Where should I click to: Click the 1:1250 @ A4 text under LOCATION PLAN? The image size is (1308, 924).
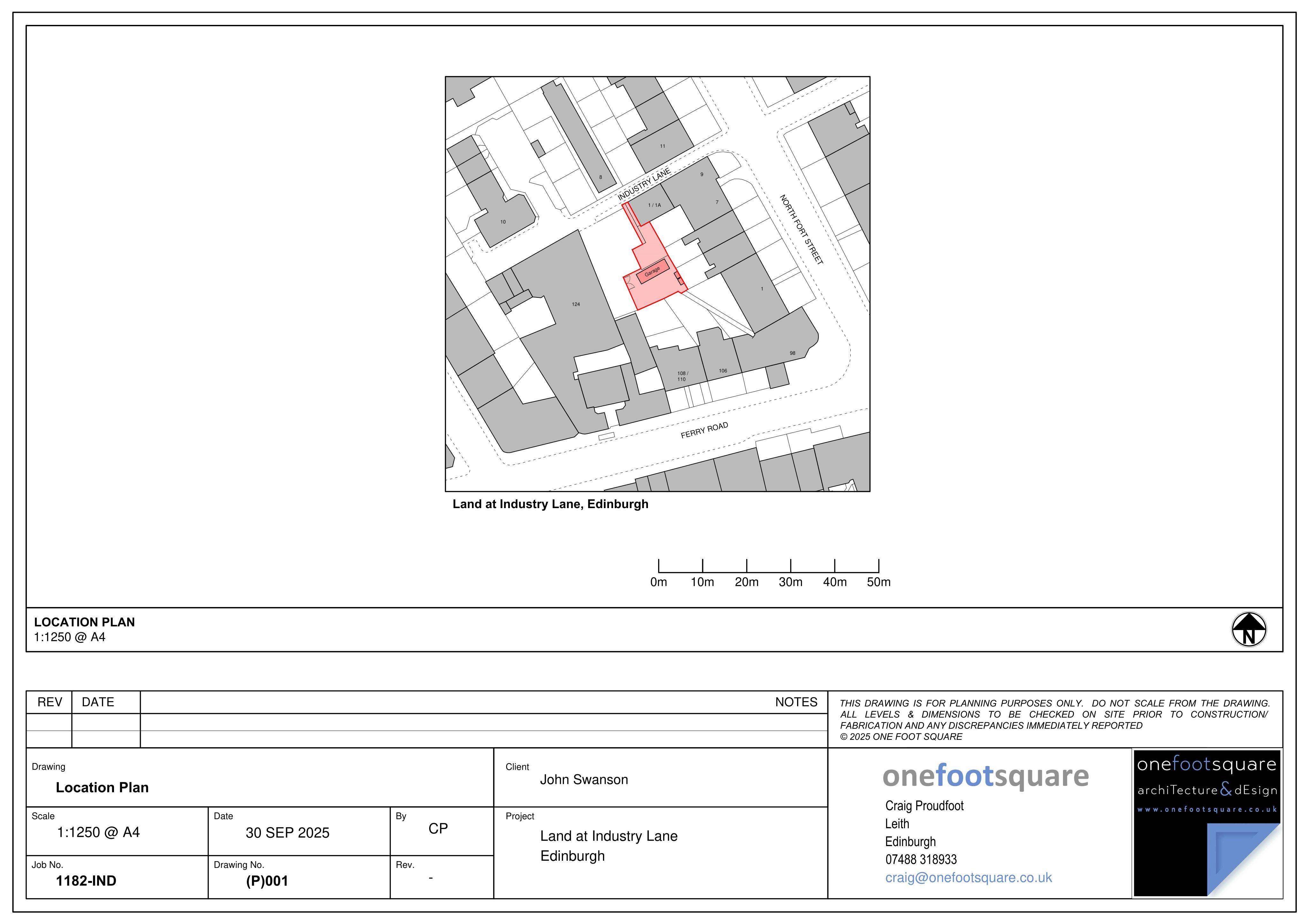(70, 638)
